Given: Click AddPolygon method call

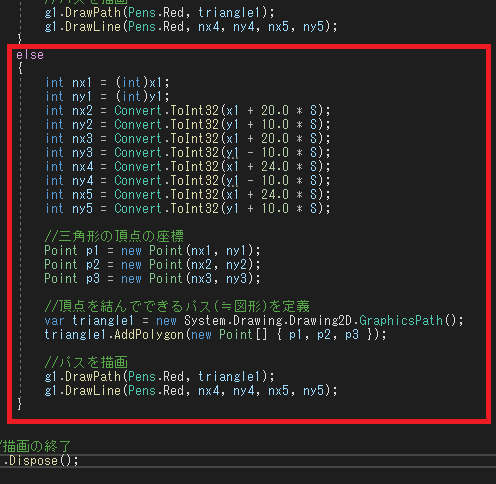Looking at the screenshot, I should pos(149,335).
